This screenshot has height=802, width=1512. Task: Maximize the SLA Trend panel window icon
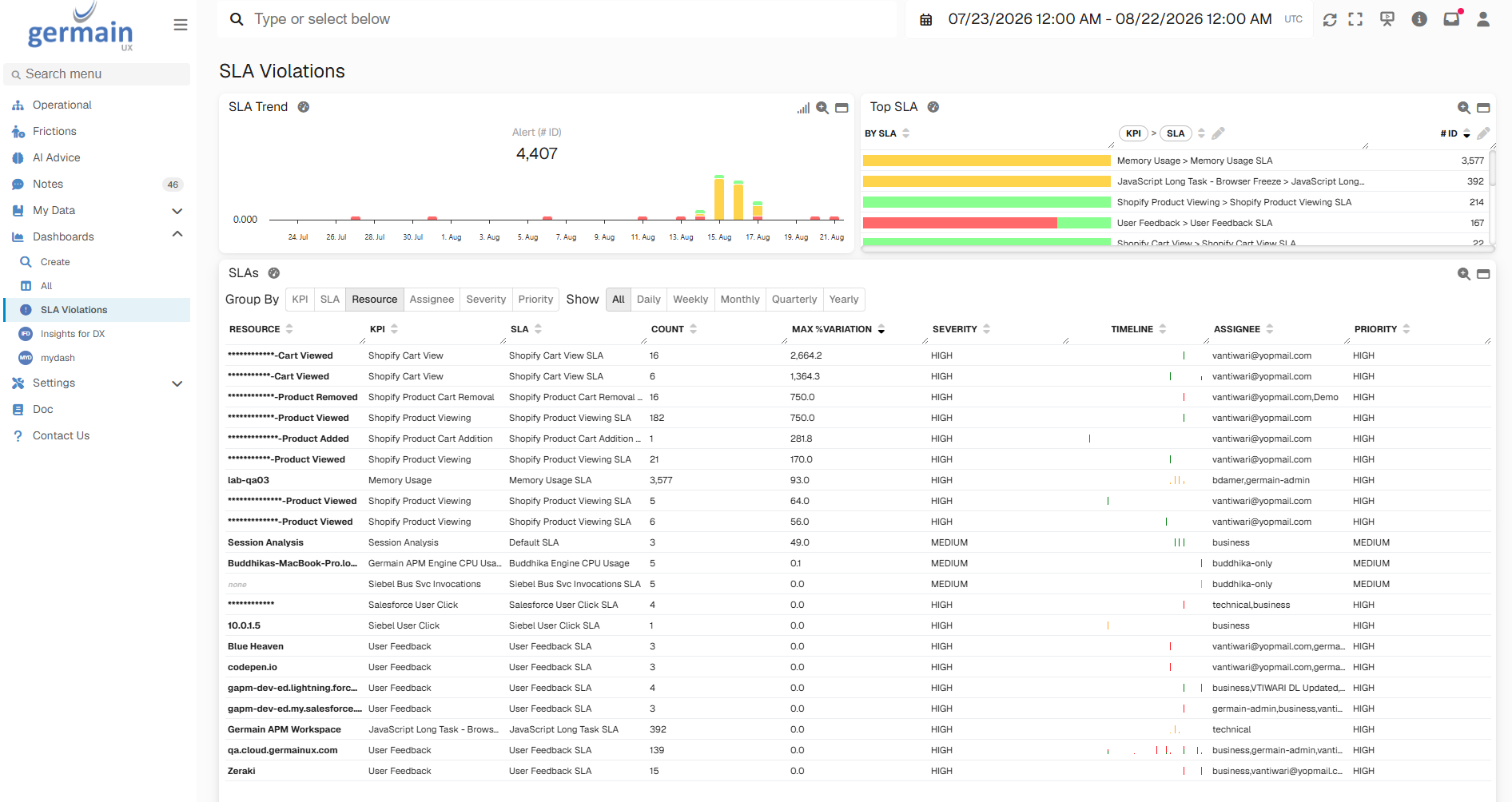(842, 108)
